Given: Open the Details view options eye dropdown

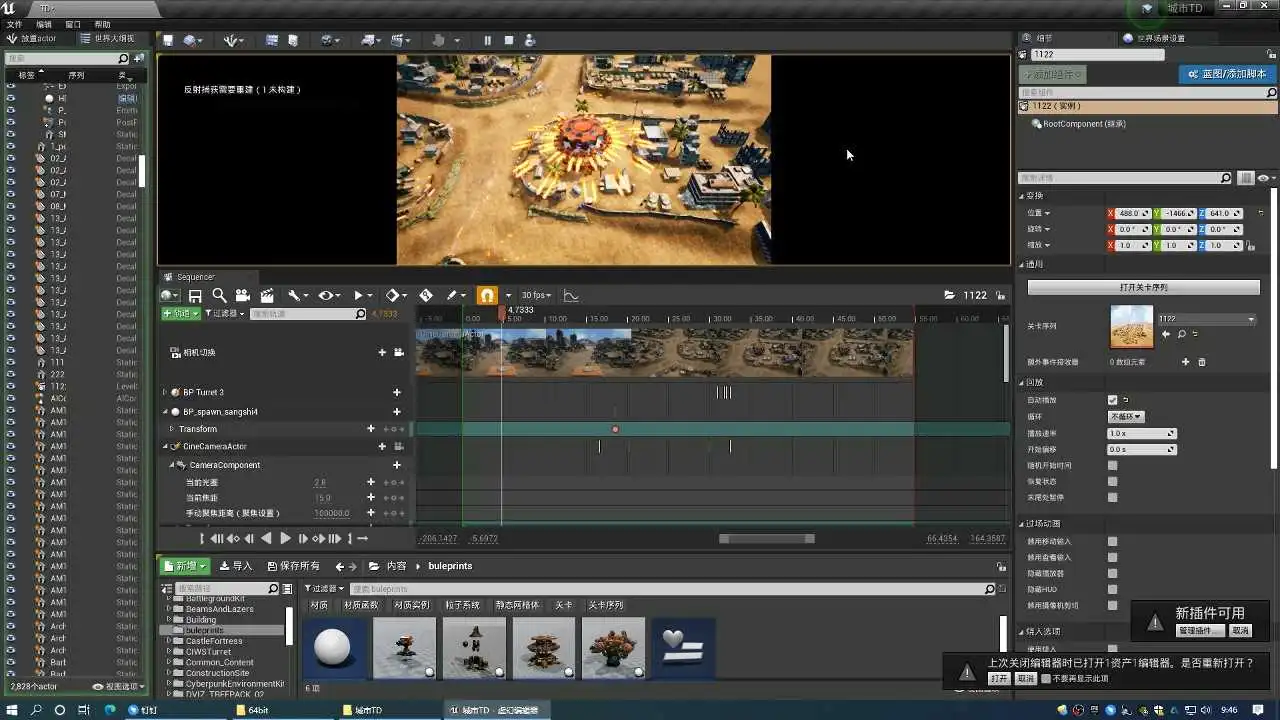Looking at the screenshot, I should [1266, 178].
